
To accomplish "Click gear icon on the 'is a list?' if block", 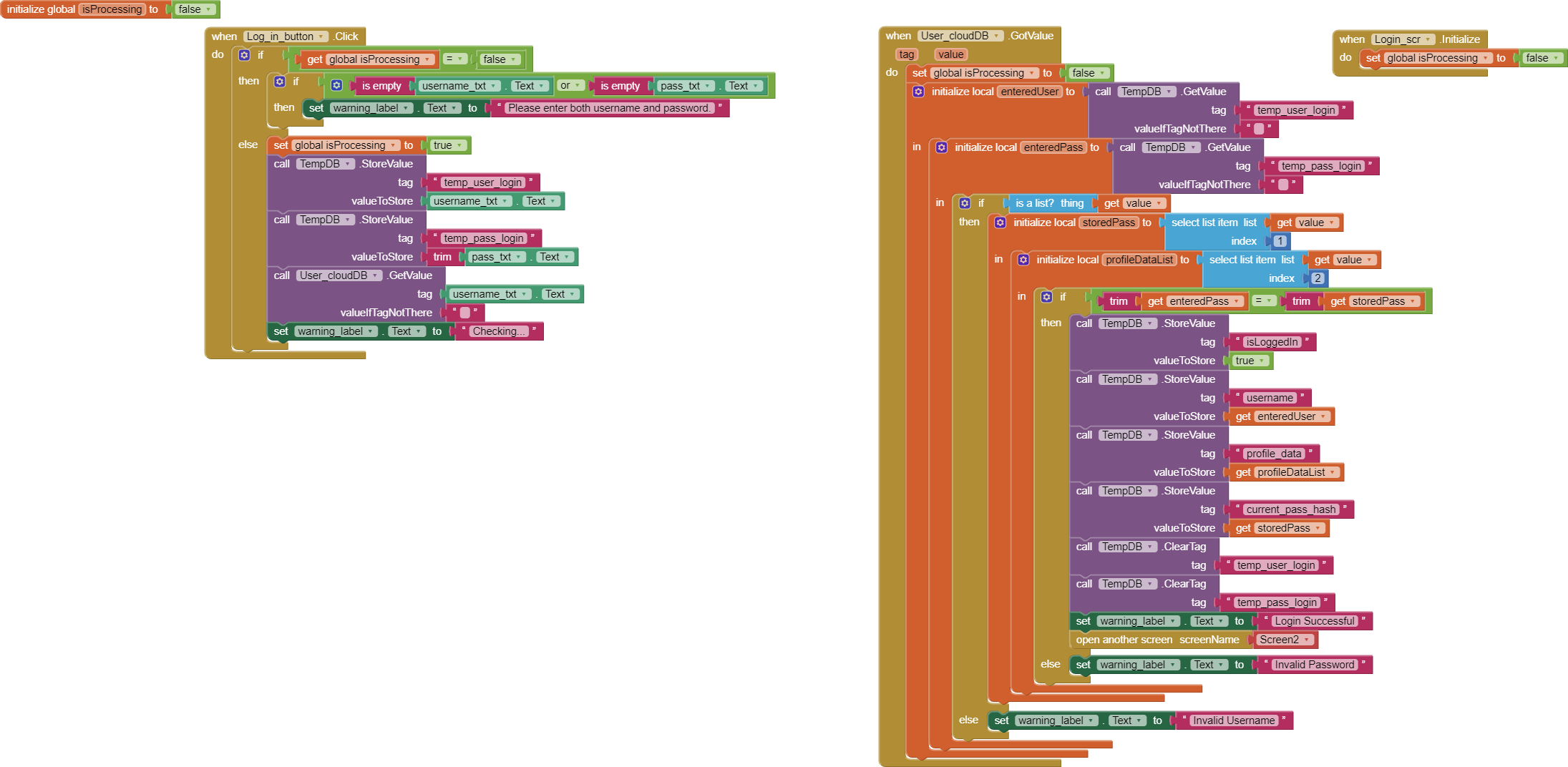I will pyautogui.click(x=965, y=203).
